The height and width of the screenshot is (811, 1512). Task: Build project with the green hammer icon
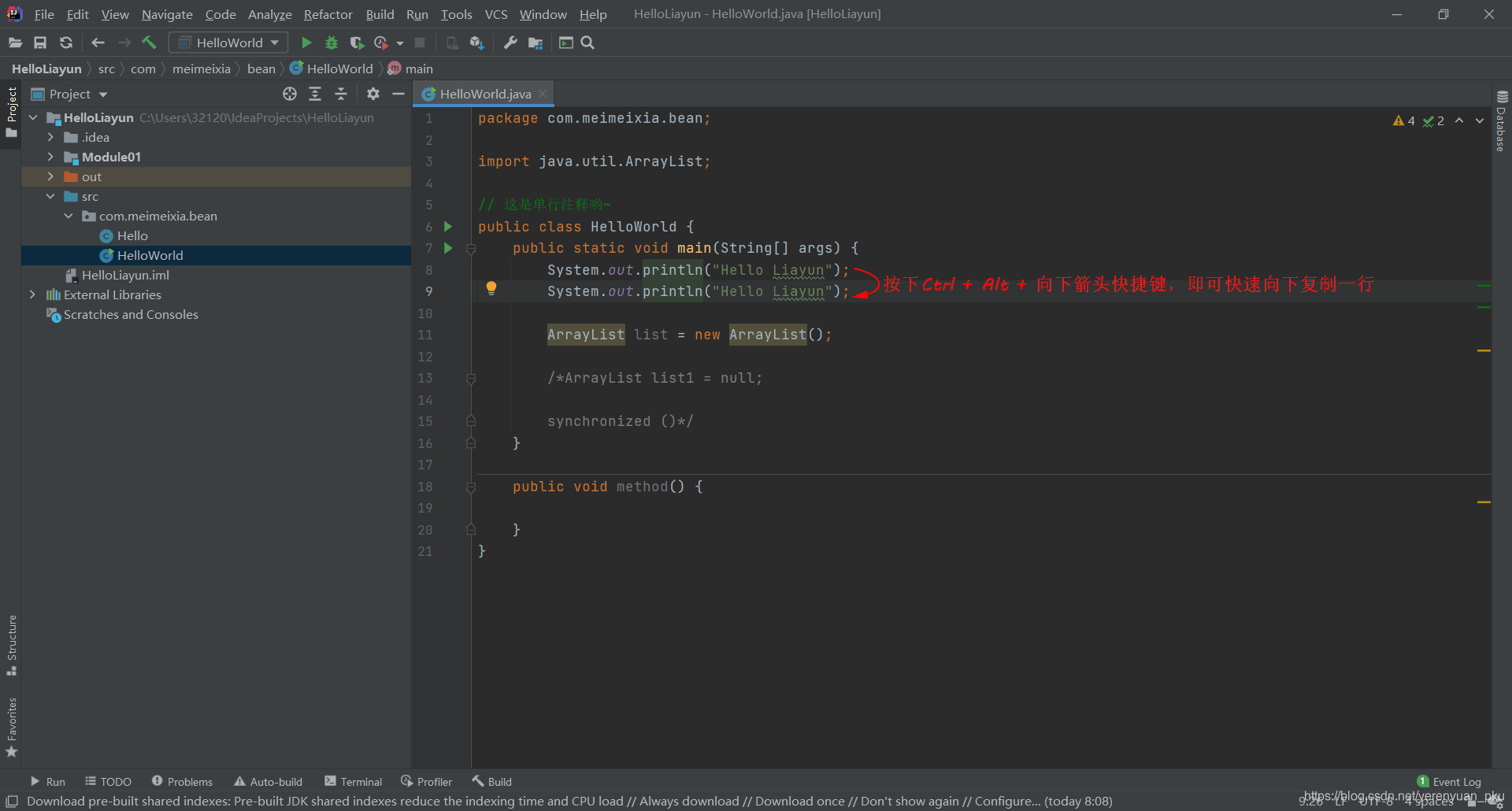pos(150,43)
